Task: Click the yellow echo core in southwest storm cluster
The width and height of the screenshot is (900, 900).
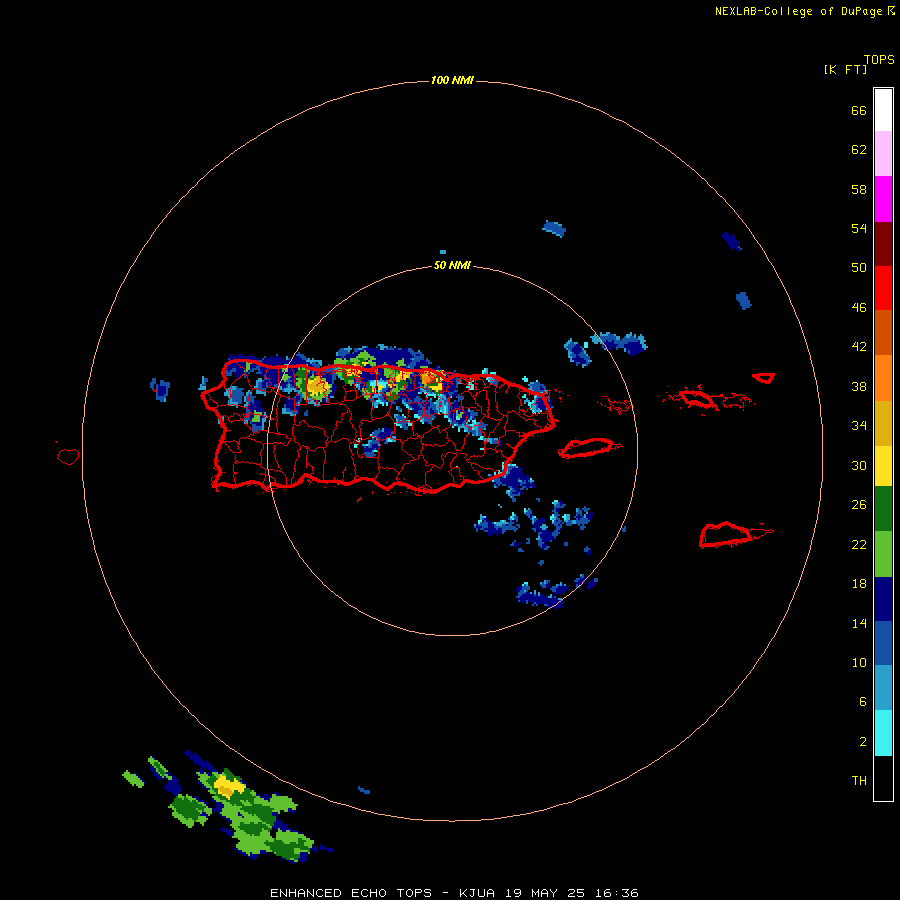Action: (x=229, y=786)
